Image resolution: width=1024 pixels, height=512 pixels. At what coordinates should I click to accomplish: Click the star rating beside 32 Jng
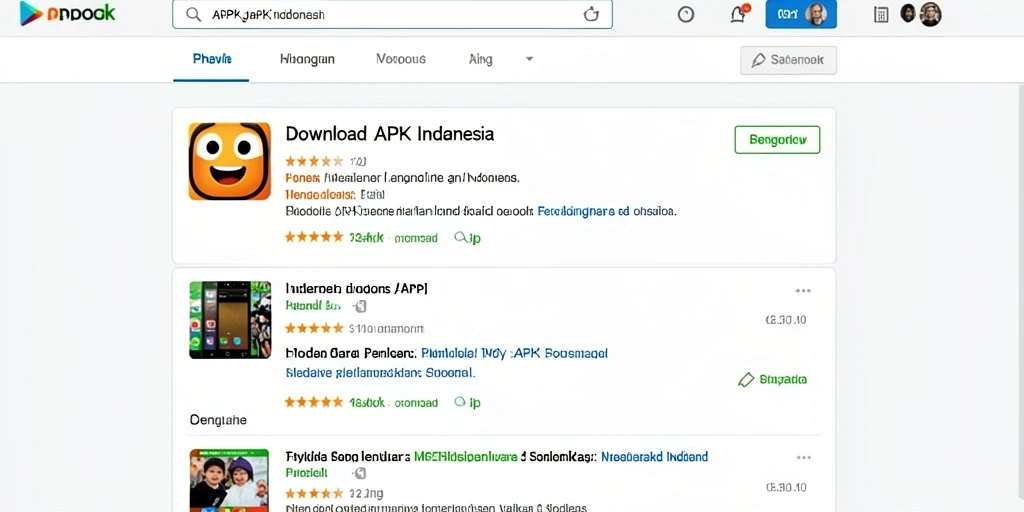(x=314, y=493)
